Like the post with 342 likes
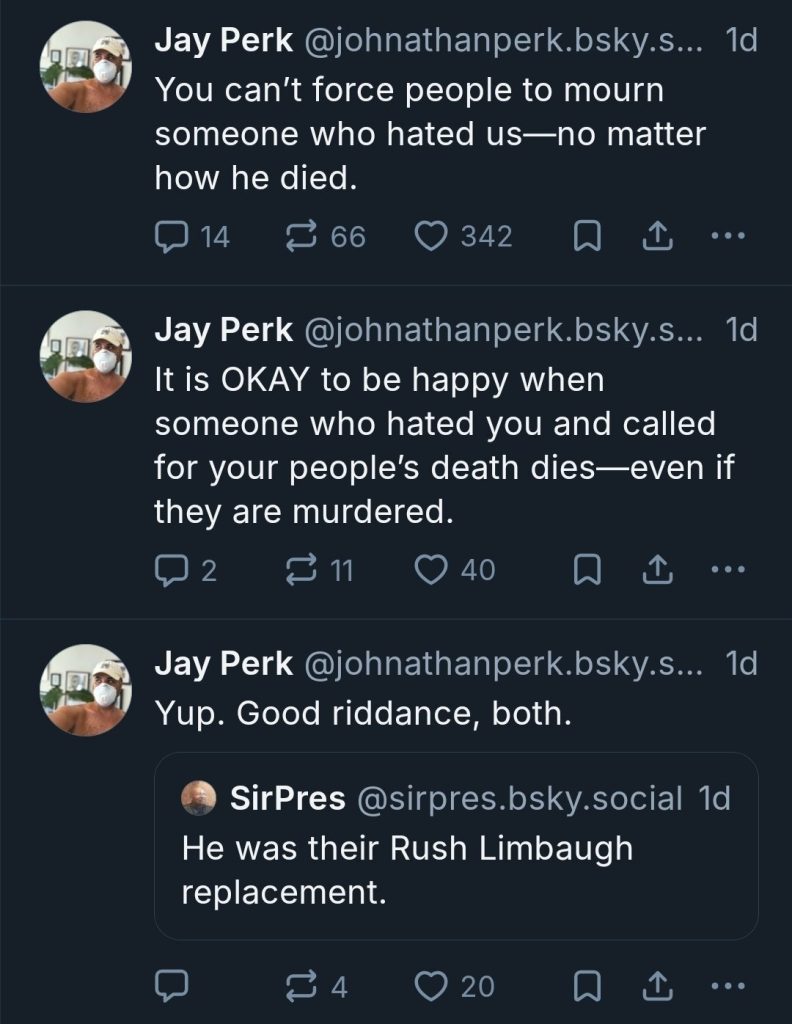The height and width of the screenshot is (1024, 792). [x=430, y=237]
